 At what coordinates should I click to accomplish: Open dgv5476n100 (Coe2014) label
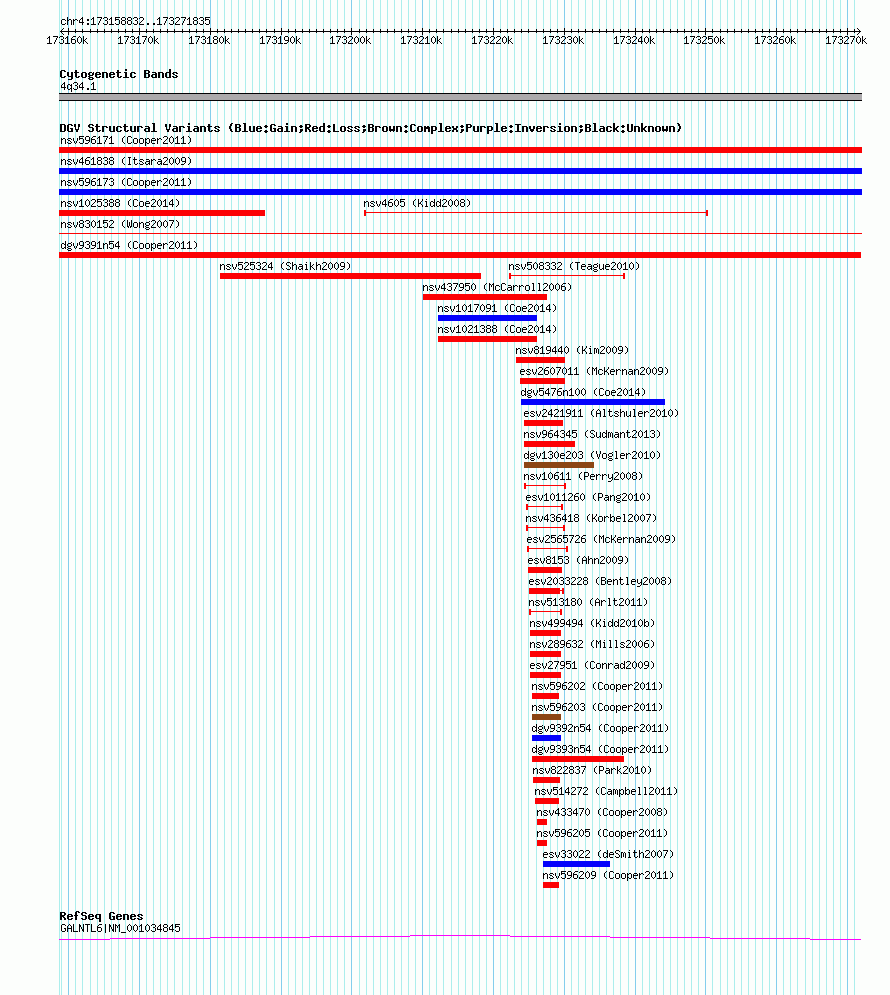point(583,392)
